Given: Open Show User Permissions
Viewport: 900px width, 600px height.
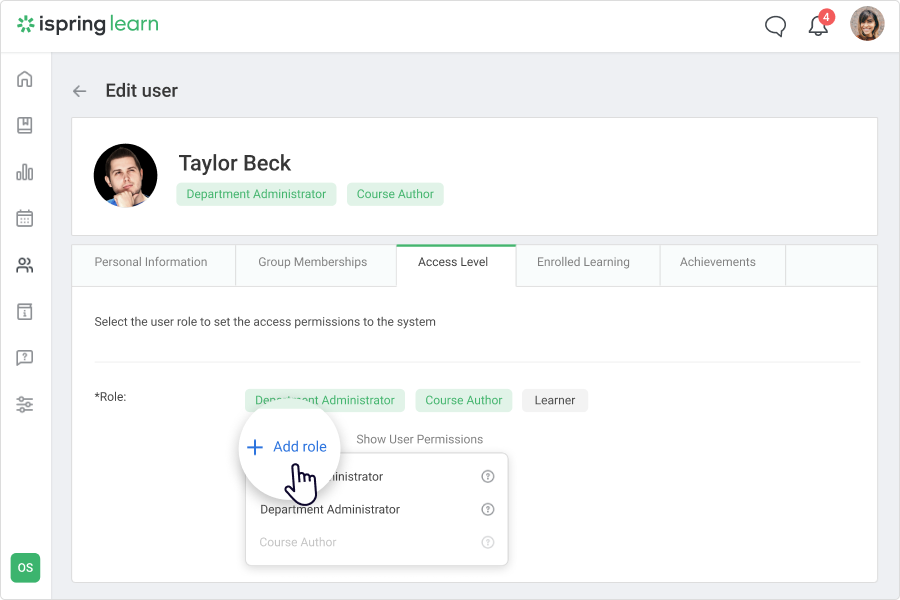Looking at the screenshot, I should (x=419, y=439).
